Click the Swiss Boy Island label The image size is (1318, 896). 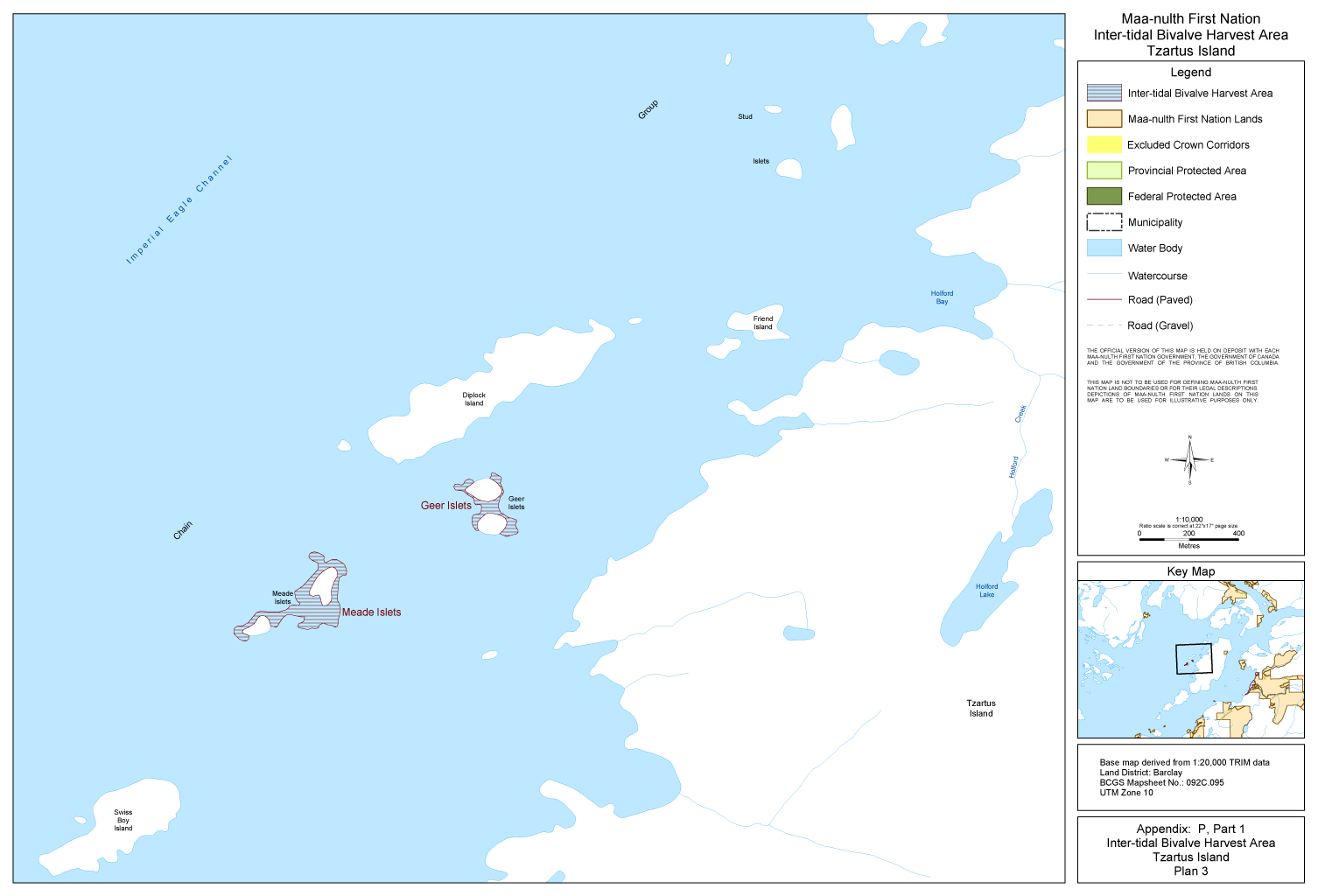point(123,820)
